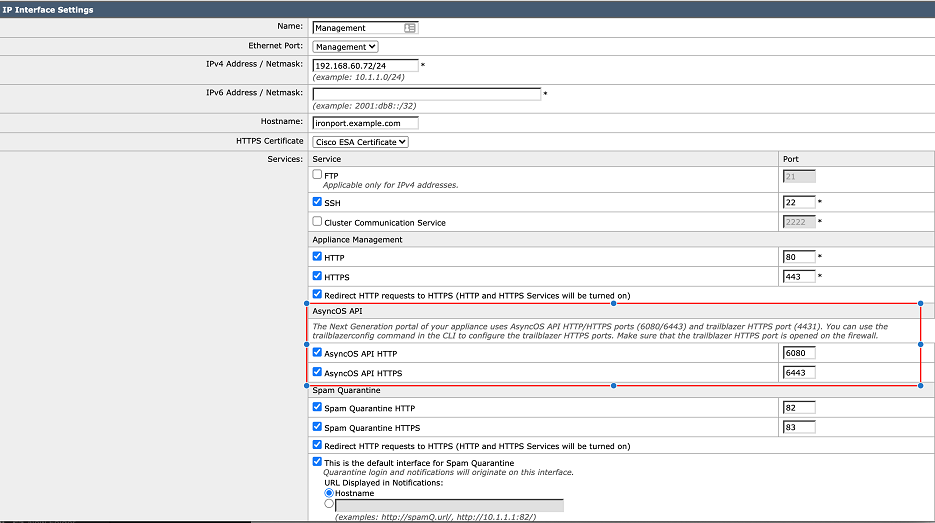
Task: Select the Hostname radio button
Action: coord(329,493)
